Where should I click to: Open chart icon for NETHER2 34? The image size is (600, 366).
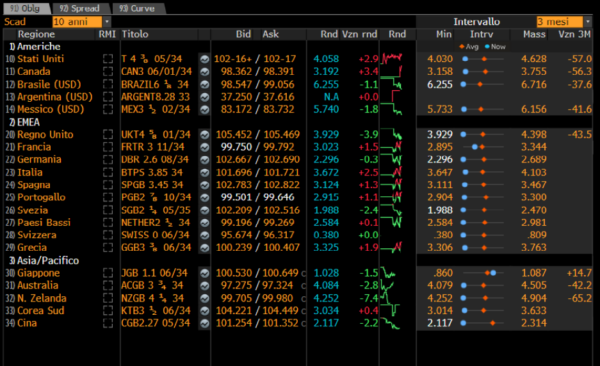point(205,223)
